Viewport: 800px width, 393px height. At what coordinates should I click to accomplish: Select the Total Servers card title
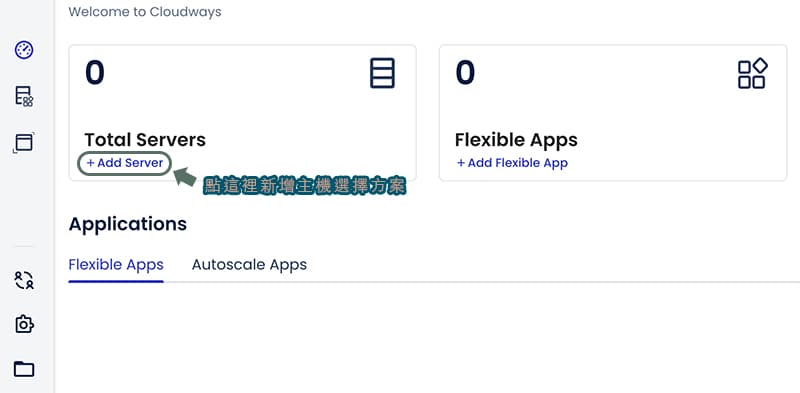click(x=145, y=140)
